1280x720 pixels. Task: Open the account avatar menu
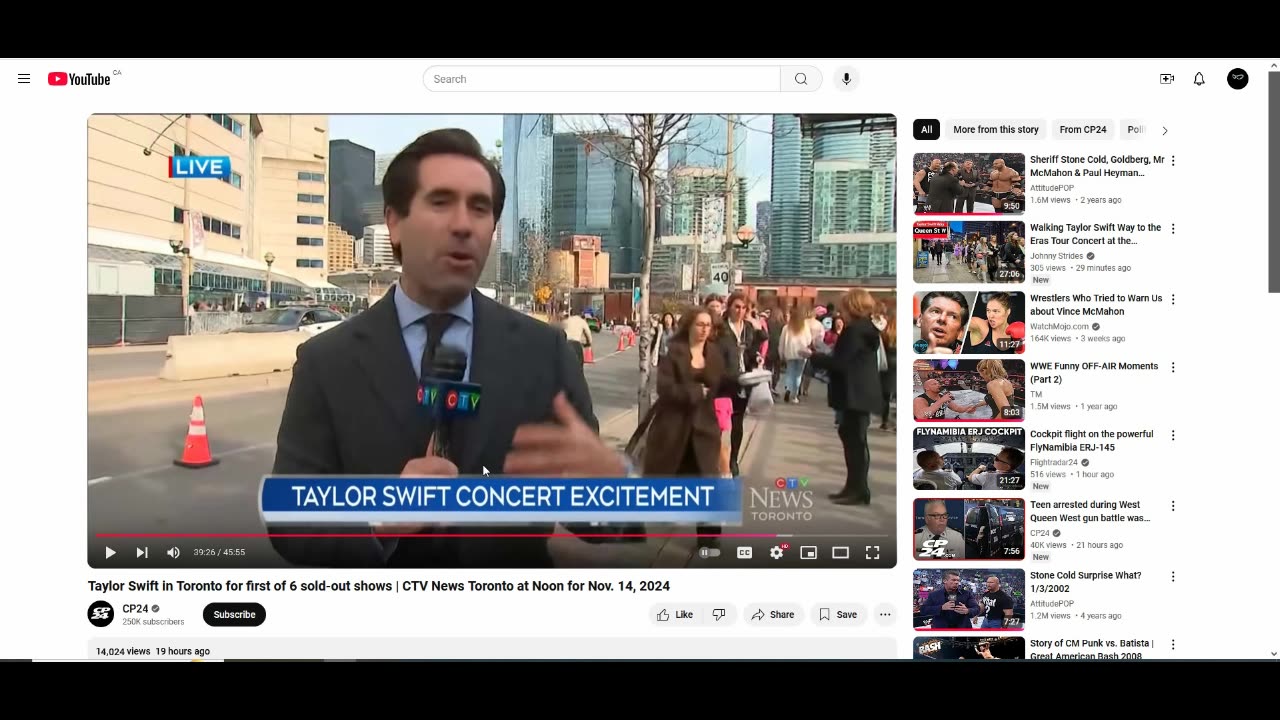pos(1238,79)
